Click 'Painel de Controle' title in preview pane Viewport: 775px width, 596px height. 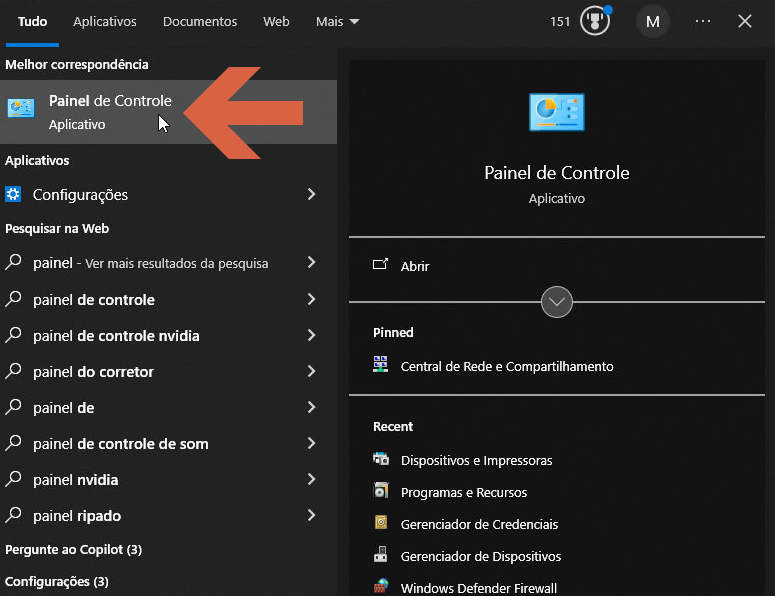pos(557,172)
